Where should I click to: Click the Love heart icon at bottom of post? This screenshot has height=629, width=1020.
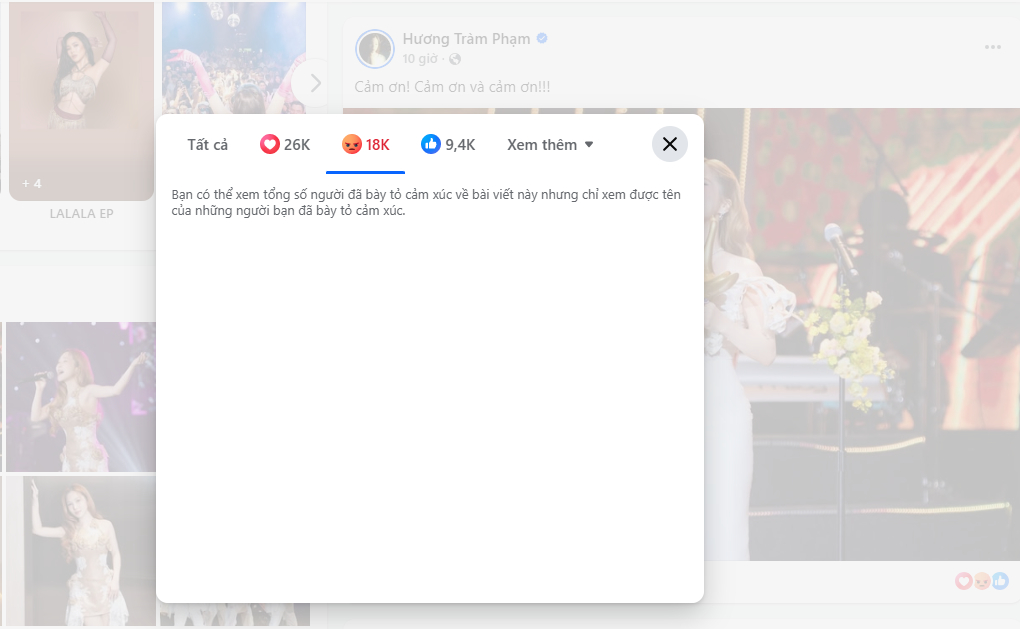962,578
